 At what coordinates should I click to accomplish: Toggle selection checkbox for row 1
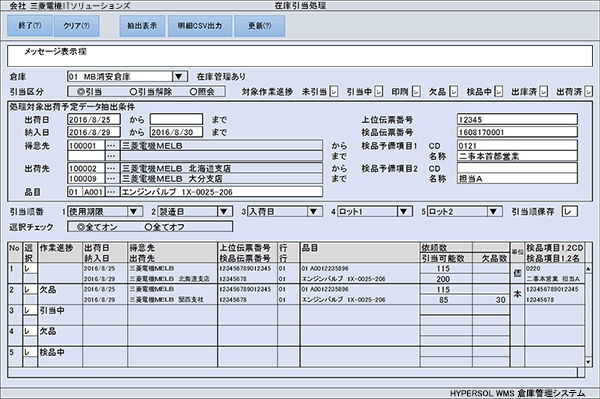click(x=30, y=269)
